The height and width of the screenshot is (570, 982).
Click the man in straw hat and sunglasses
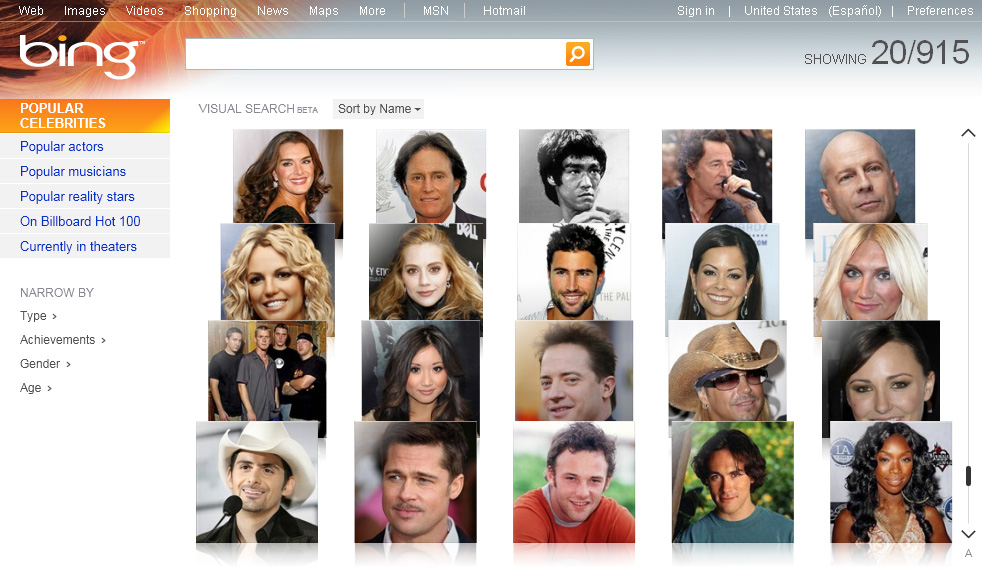point(727,370)
